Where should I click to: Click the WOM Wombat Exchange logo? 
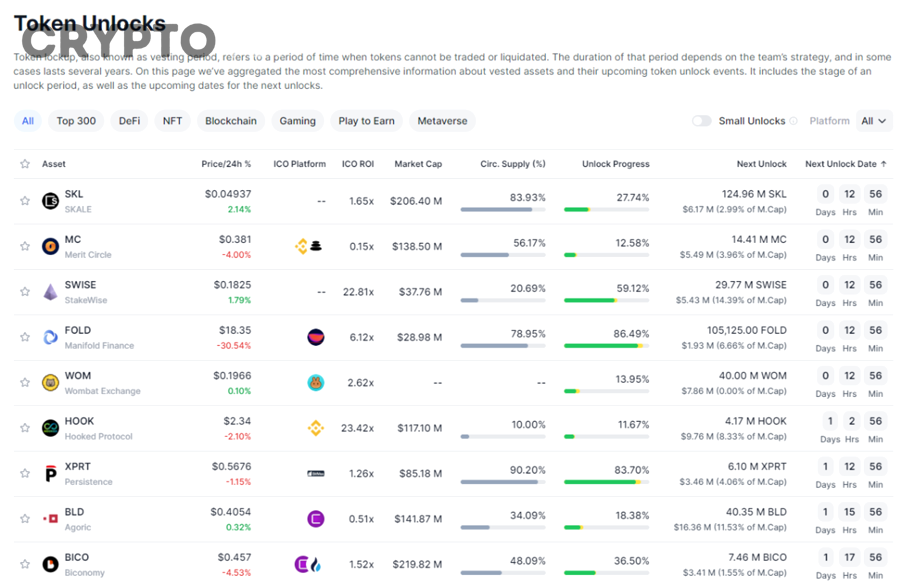click(51, 382)
